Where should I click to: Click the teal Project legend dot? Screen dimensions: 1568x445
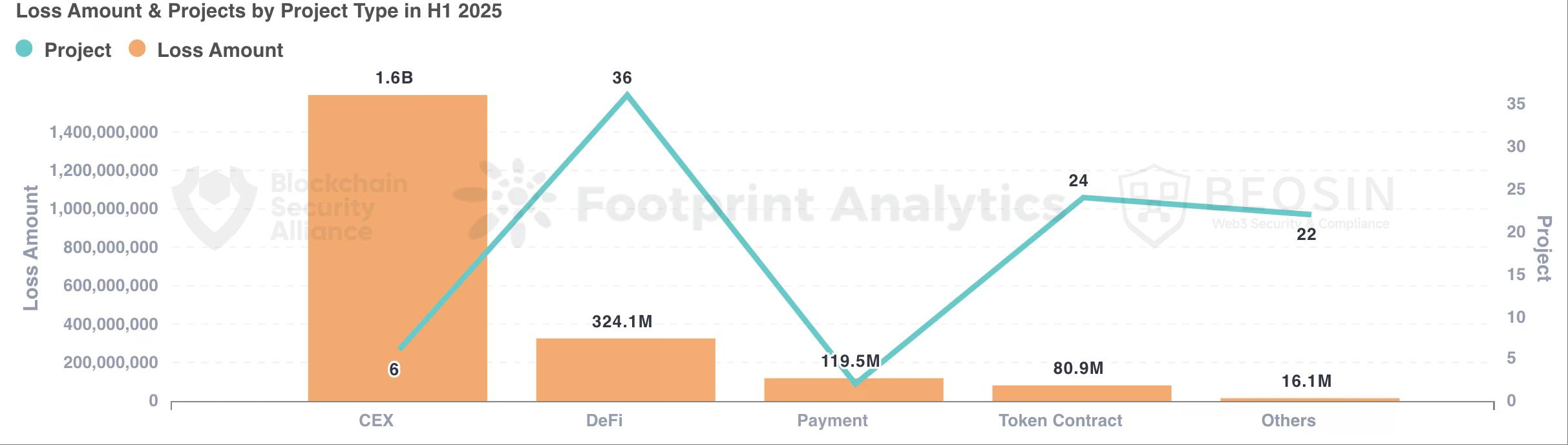pyautogui.click(x=24, y=49)
